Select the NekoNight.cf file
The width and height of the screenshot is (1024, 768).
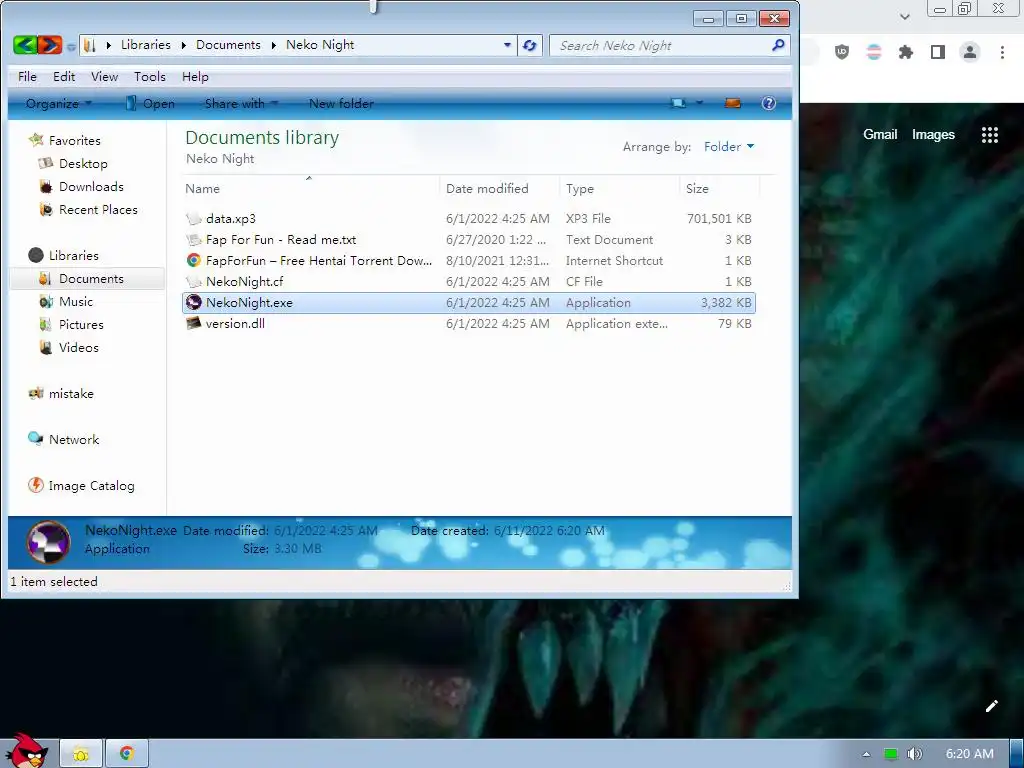coord(469,281)
